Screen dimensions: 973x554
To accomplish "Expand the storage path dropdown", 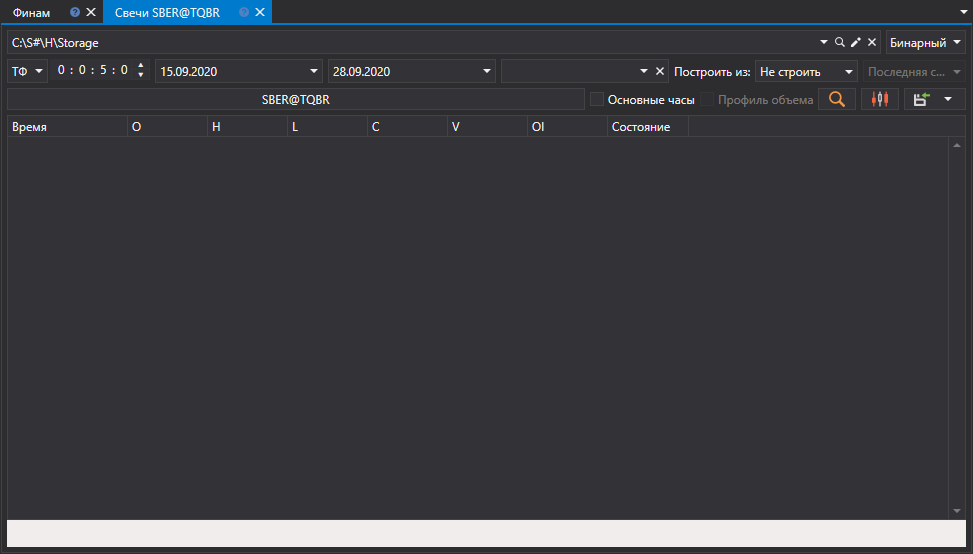I will (823, 42).
